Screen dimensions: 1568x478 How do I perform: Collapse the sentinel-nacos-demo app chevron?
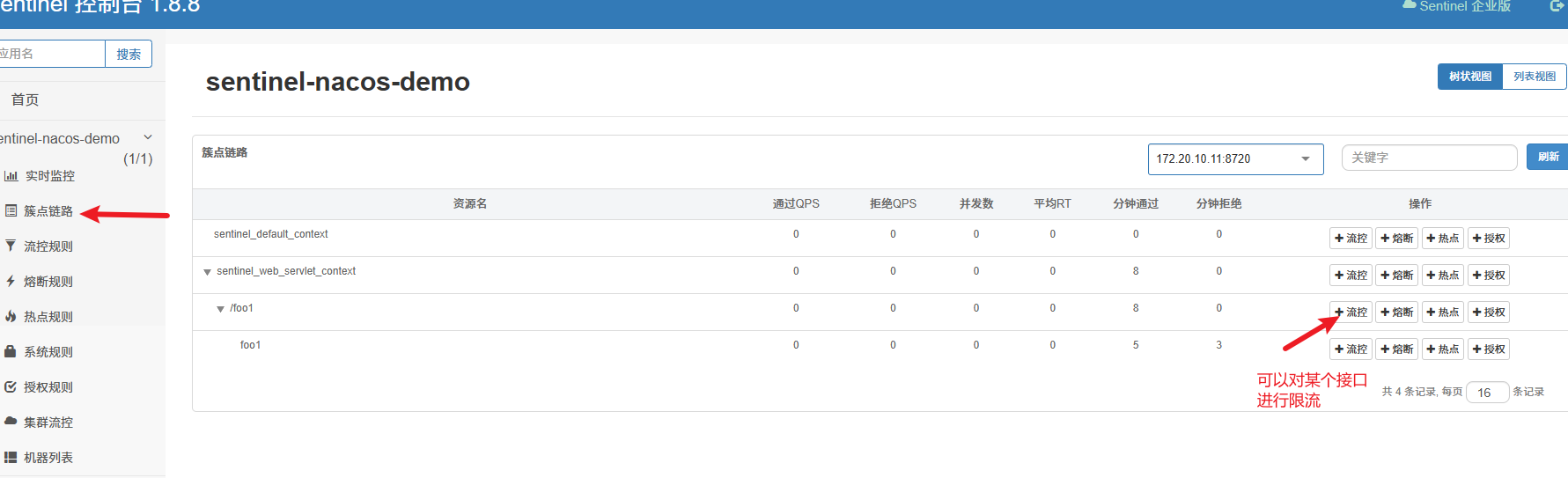coord(148,137)
